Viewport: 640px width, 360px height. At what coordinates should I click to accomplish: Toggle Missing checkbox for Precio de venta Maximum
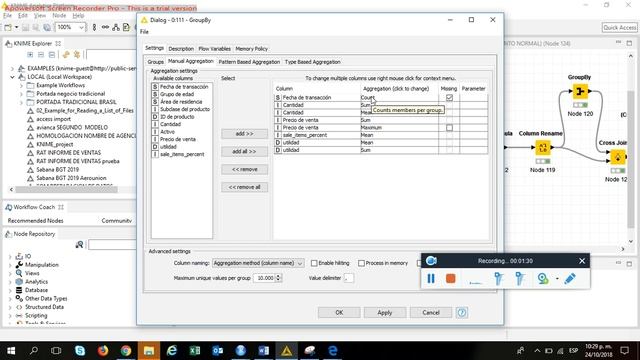pos(449,128)
